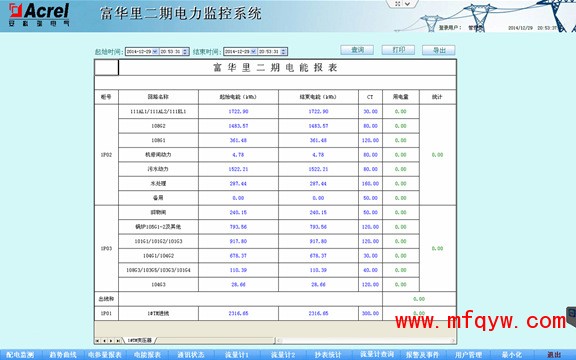
Task: Click the 查询 query button
Action: point(357,50)
